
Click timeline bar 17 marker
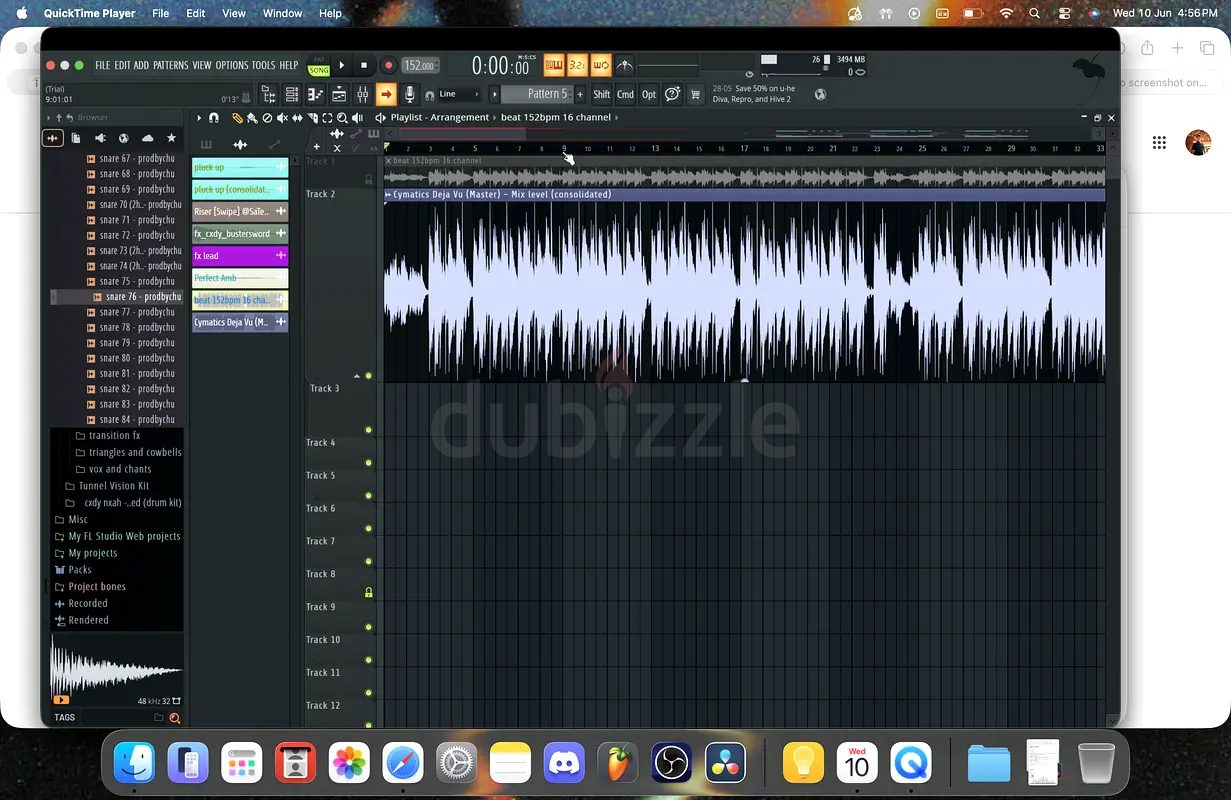pyautogui.click(x=744, y=148)
